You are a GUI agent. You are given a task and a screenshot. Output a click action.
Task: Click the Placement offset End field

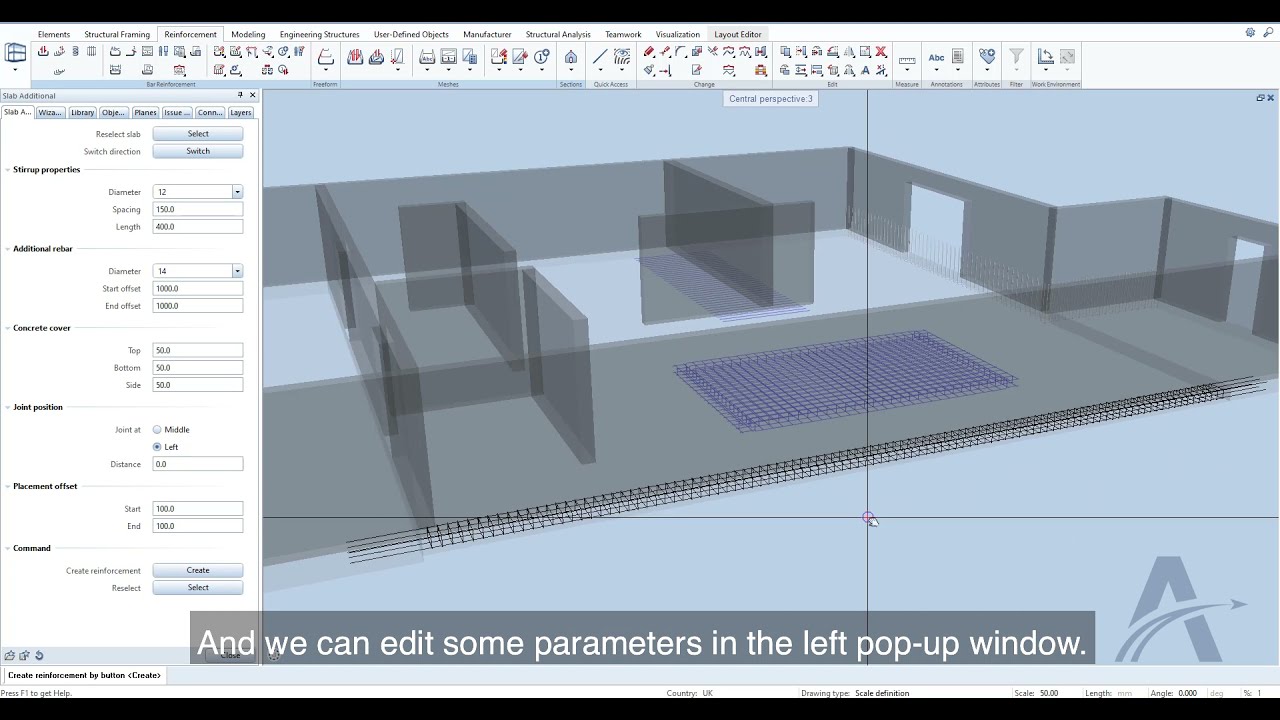(x=198, y=526)
